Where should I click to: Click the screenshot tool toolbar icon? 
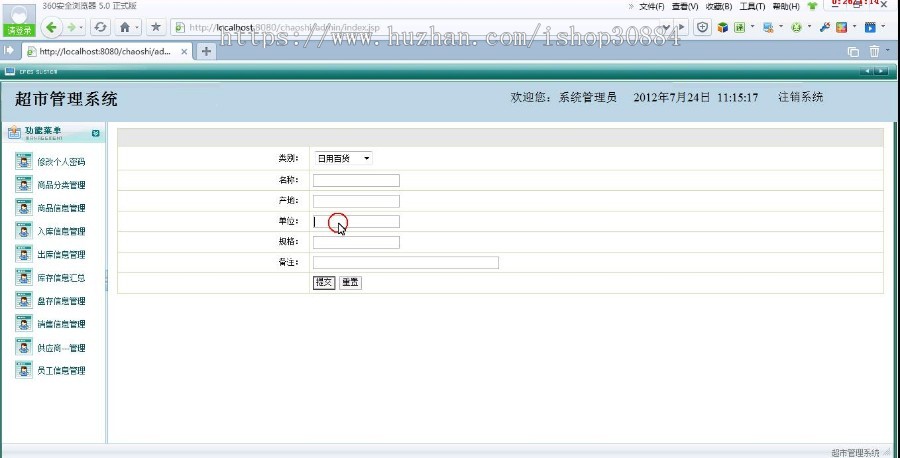click(x=769, y=27)
